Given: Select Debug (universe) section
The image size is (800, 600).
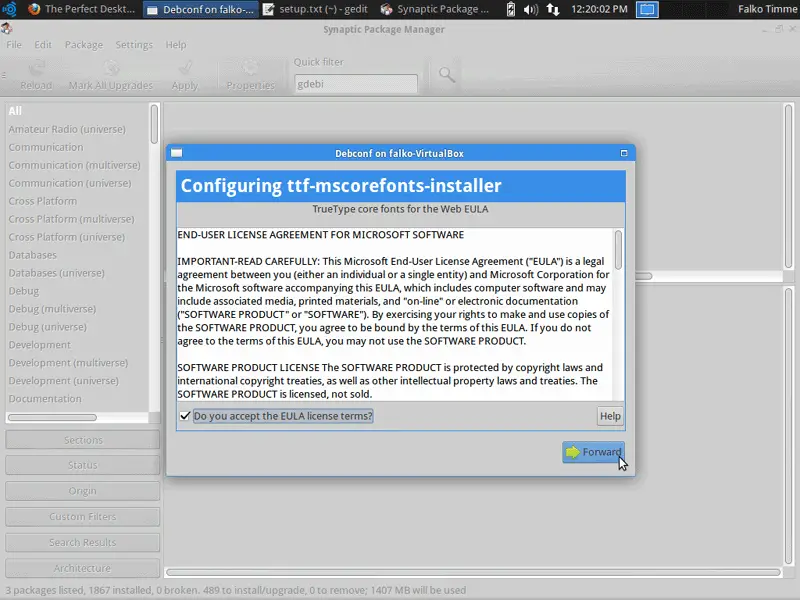Looking at the screenshot, I should coord(47,327).
